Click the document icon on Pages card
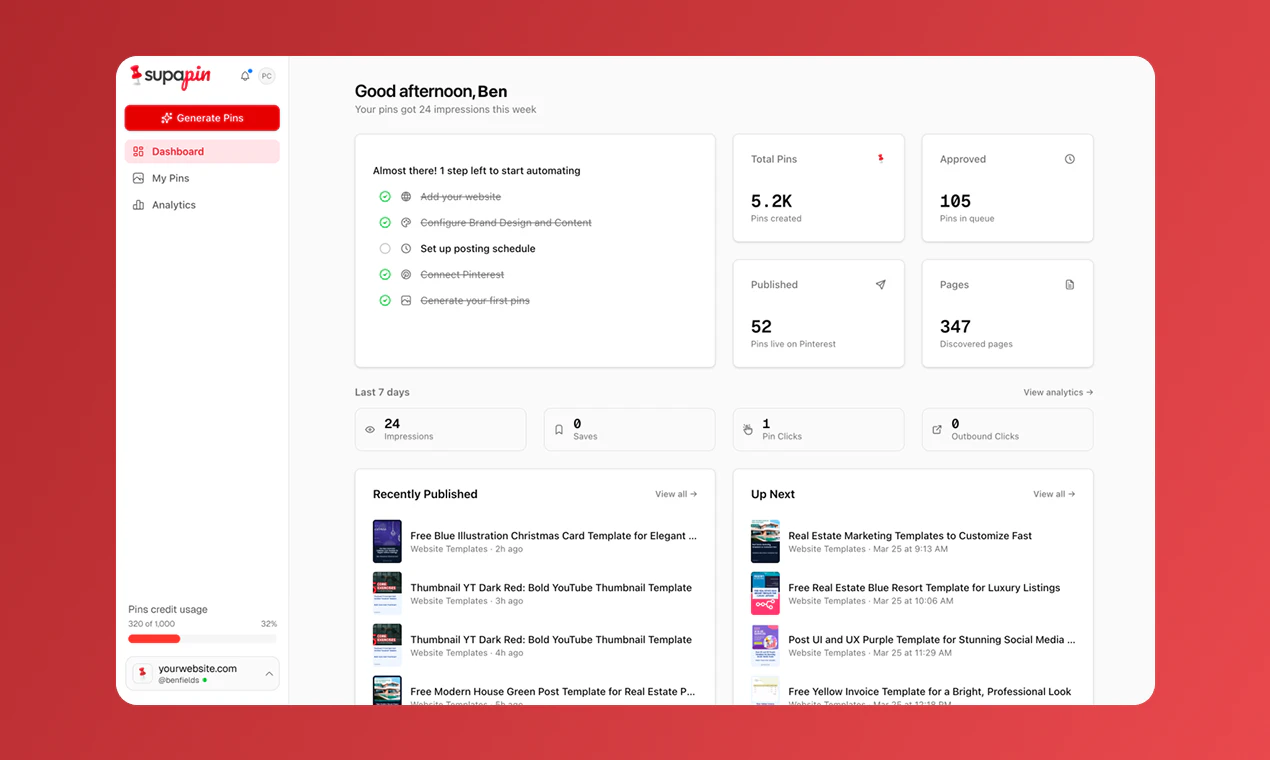Screen dimensions: 1270x760 (x=1069, y=285)
